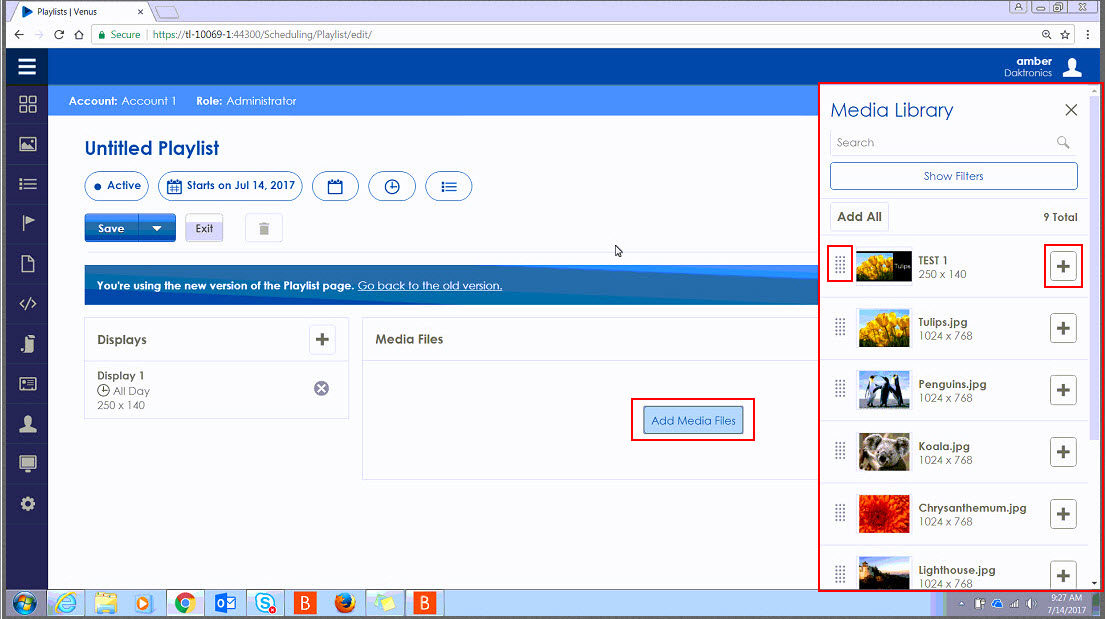The image size is (1106, 619).
Task: Click Add Media Files button
Action: coord(692,419)
